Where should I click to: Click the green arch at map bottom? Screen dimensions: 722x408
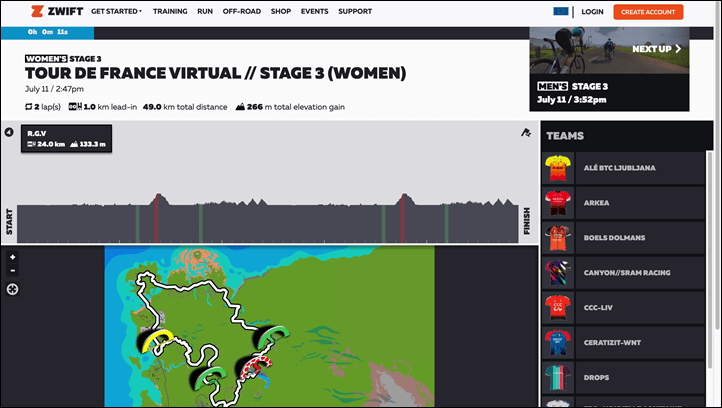[x=208, y=378]
